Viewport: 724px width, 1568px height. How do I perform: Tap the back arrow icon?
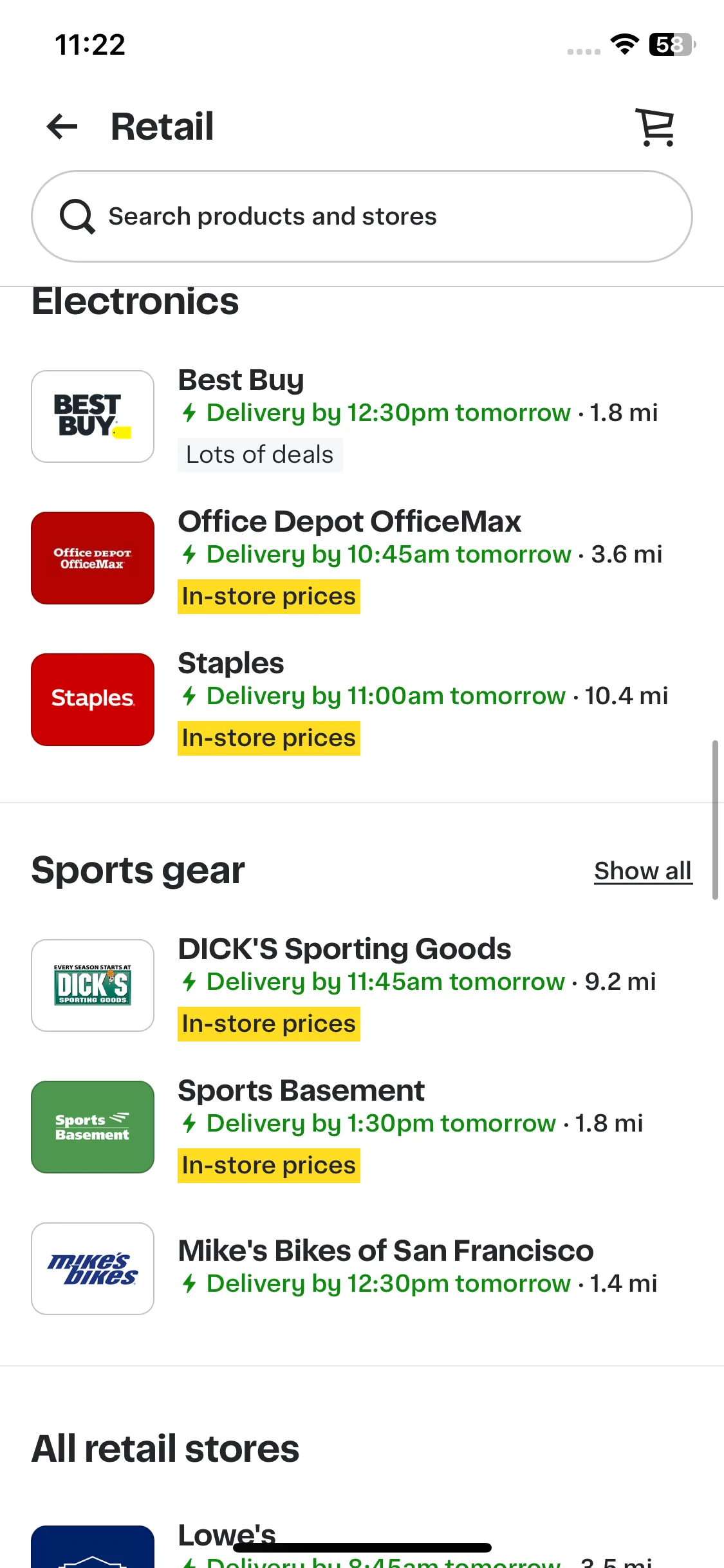point(62,126)
